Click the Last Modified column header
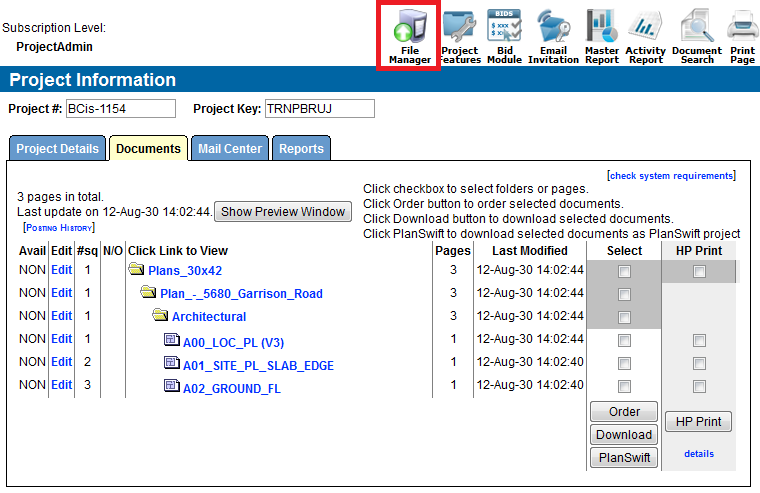760x493 pixels. (x=530, y=251)
